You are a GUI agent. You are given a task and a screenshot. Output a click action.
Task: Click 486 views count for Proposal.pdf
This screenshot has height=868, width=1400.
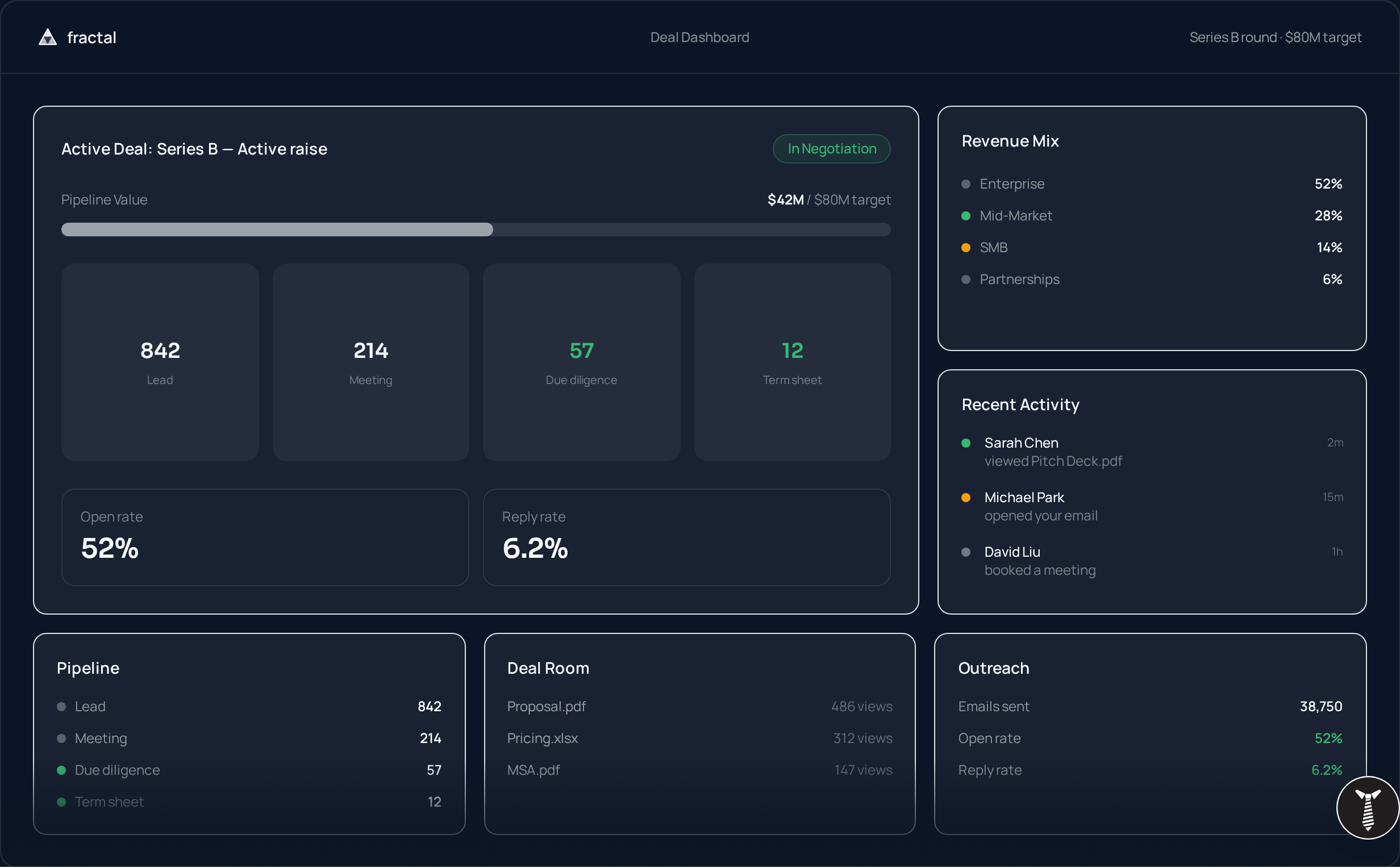coord(861,707)
